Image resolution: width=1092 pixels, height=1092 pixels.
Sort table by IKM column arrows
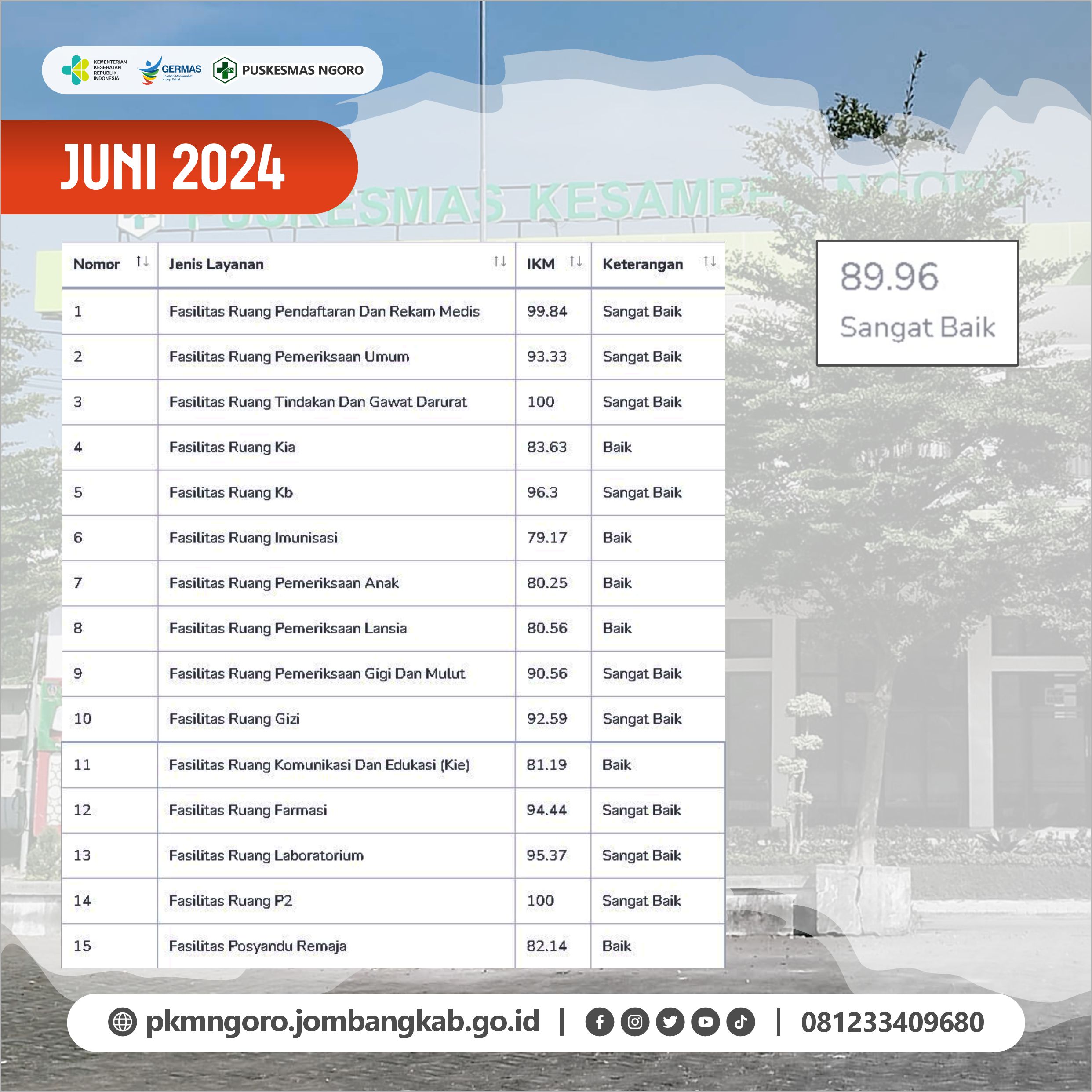(x=575, y=261)
